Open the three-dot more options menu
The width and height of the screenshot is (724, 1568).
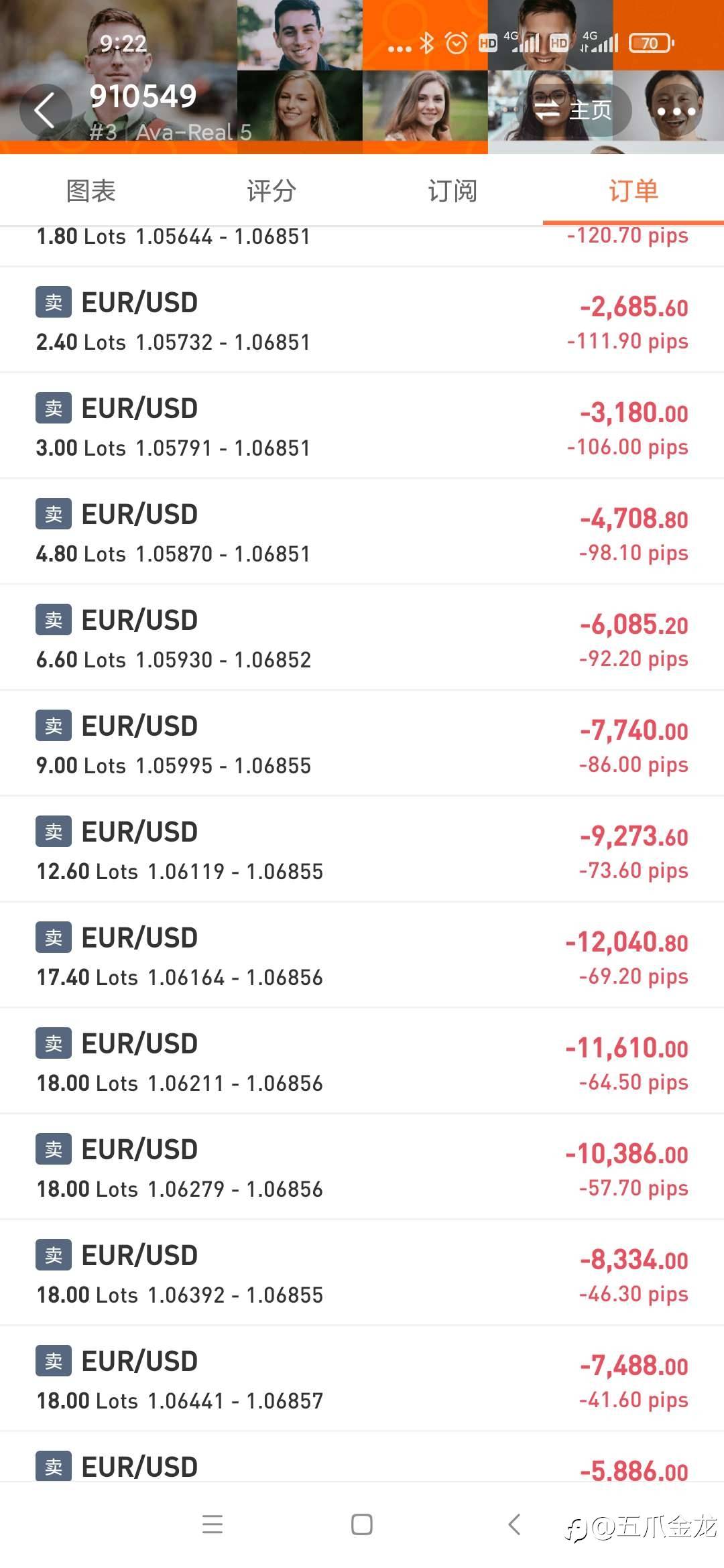tap(676, 111)
